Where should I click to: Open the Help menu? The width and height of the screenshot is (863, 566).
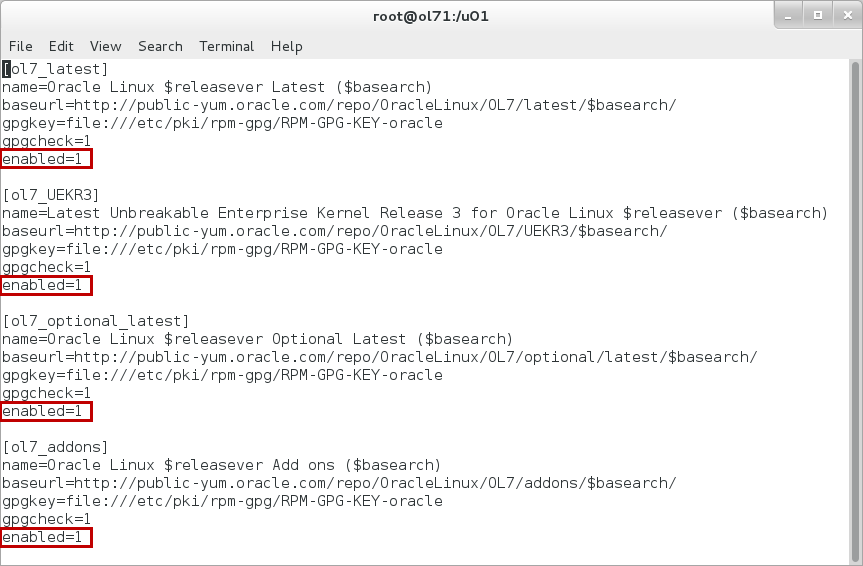click(286, 46)
